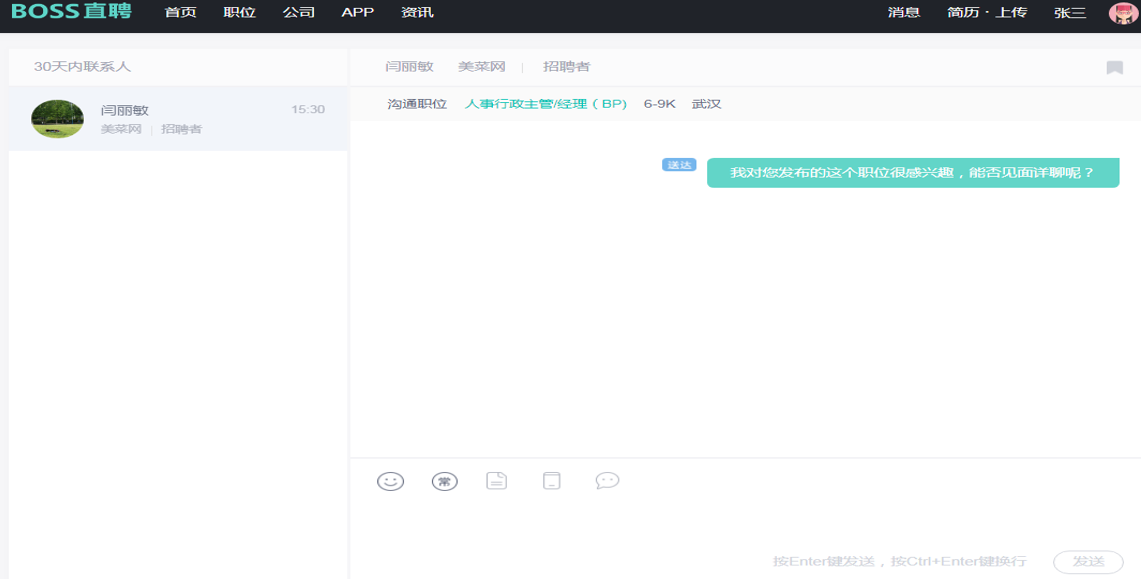Click the phone icon in chat toolbar
1141x579 pixels.
[551, 481]
